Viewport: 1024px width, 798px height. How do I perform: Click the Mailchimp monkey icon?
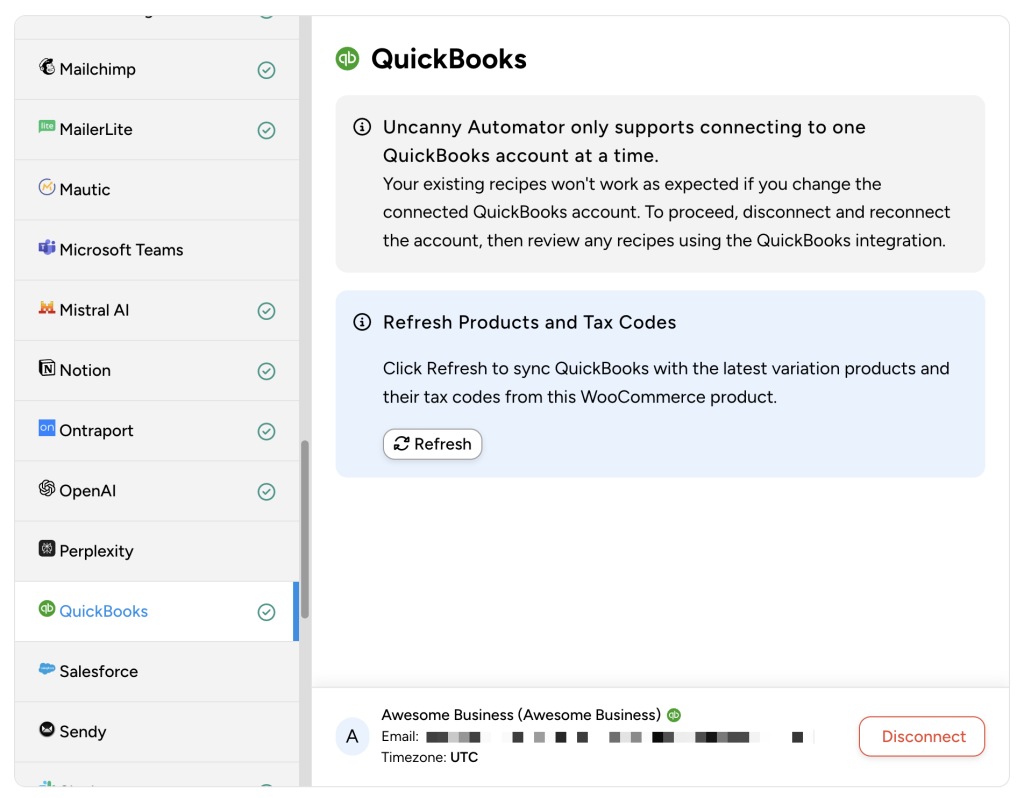tap(47, 69)
